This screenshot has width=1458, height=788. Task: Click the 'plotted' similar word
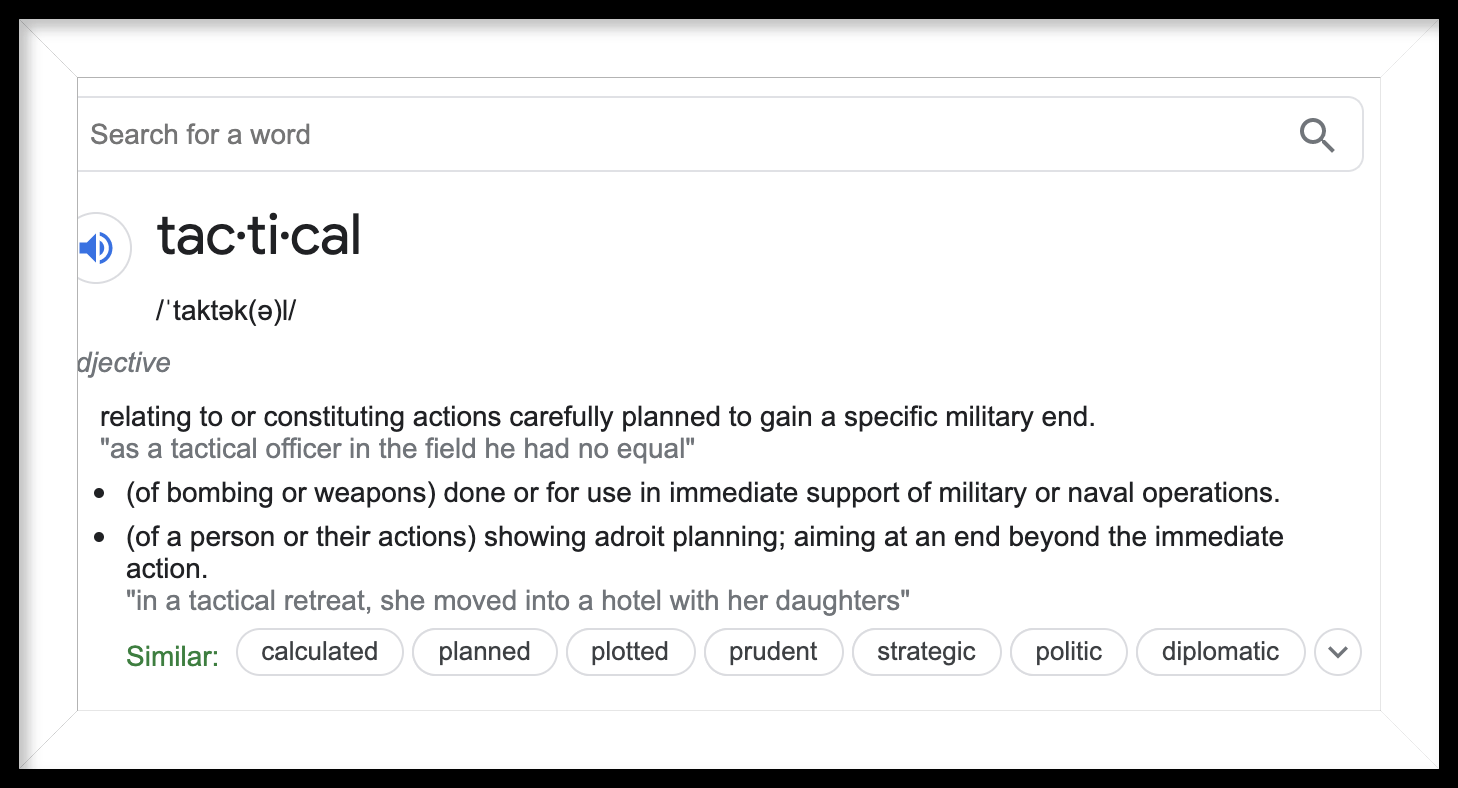point(629,652)
